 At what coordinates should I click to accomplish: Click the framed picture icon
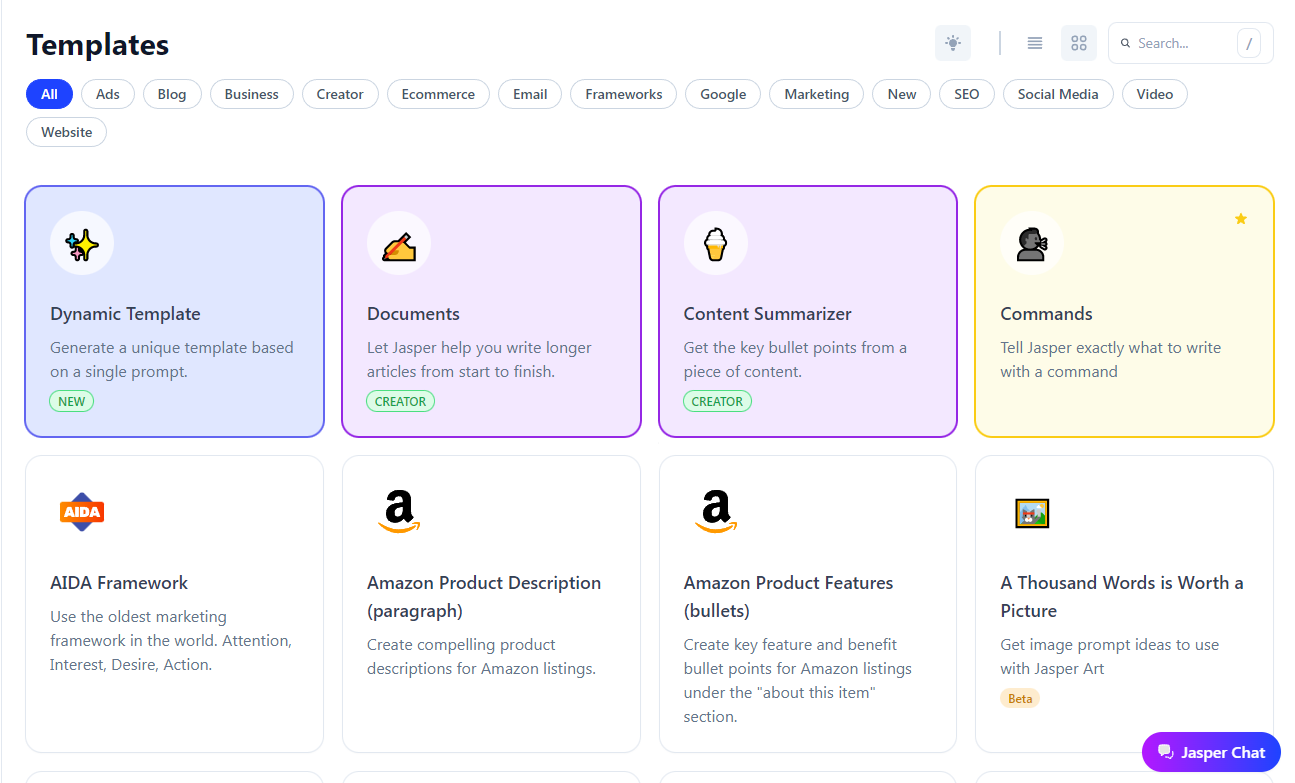click(1032, 513)
